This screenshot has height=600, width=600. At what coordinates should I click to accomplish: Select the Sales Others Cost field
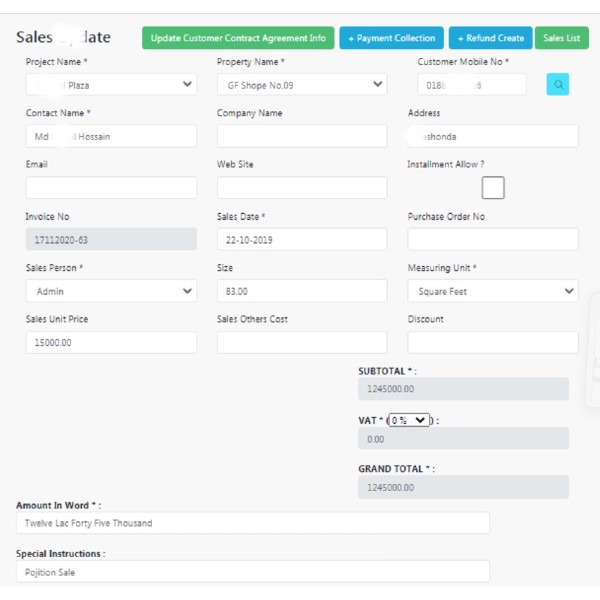pyautogui.click(x=301, y=342)
